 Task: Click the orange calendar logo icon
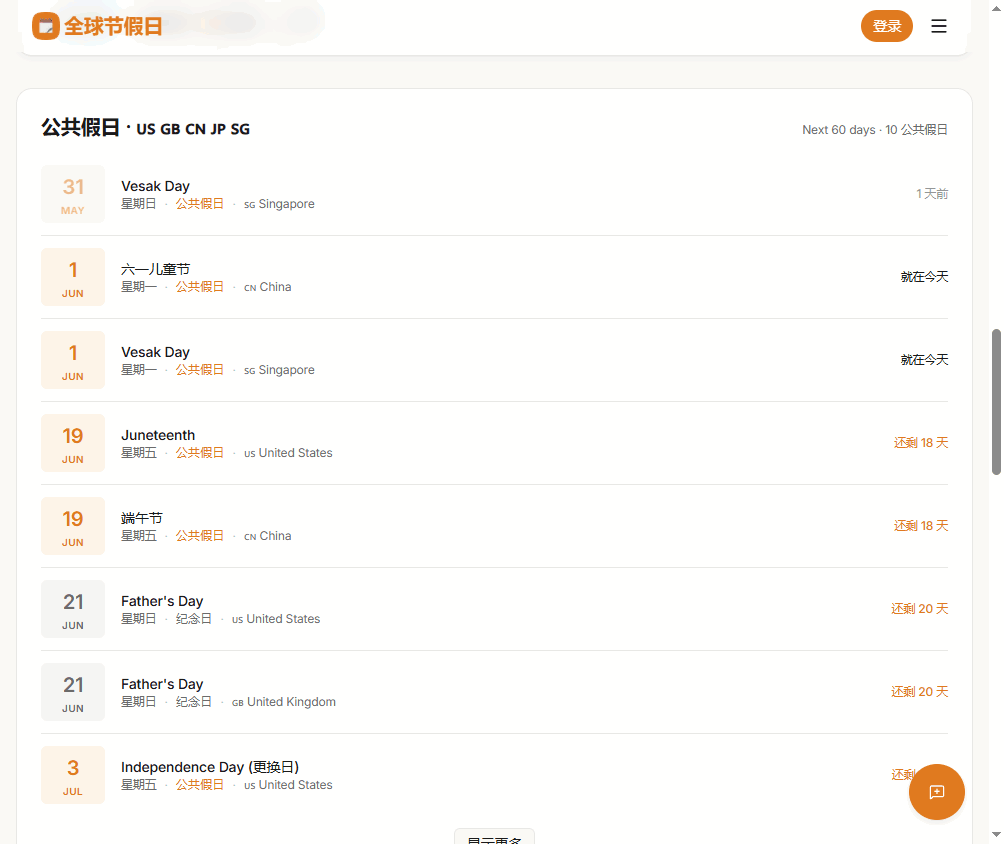[45, 26]
